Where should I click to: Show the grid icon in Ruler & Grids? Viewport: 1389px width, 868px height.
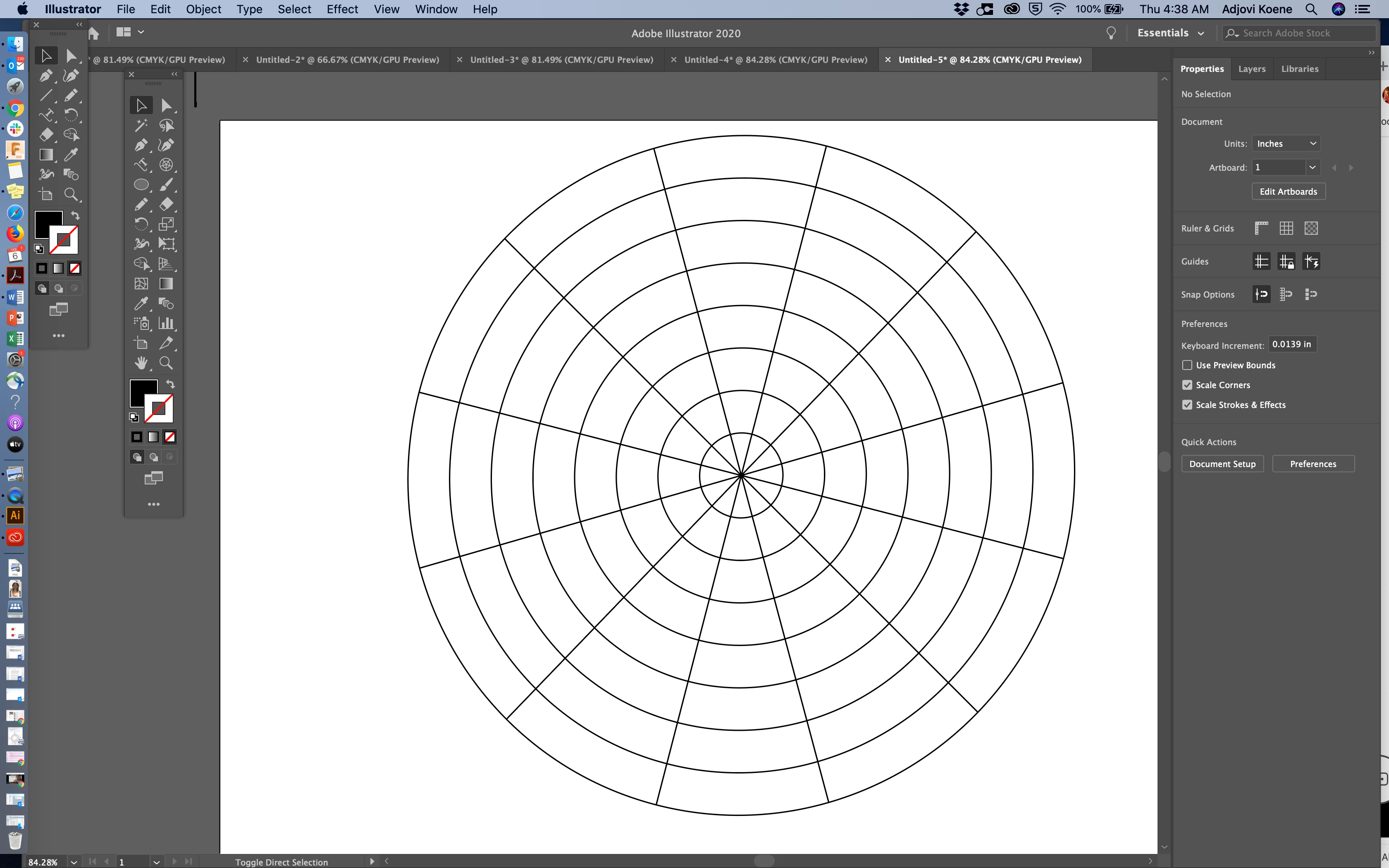pyautogui.click(x=1286, y=229)
